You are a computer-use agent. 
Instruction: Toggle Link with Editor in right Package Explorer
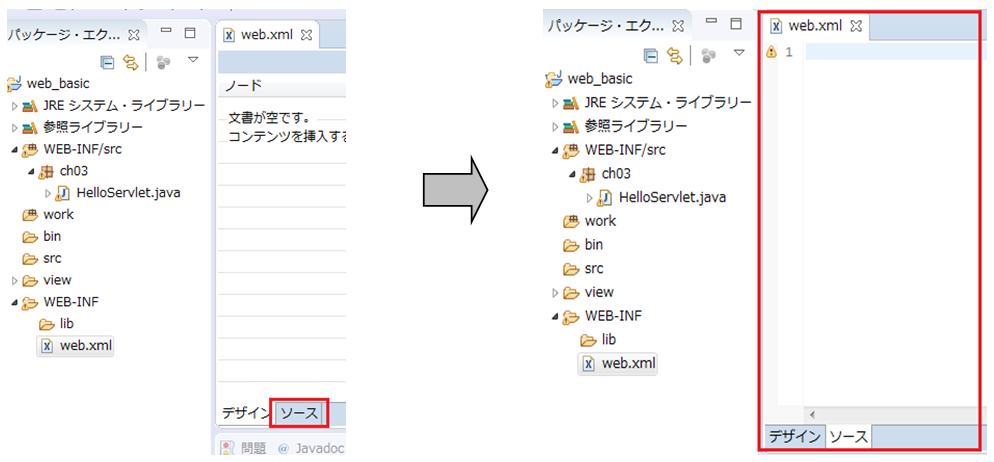[x=675, y=56]
